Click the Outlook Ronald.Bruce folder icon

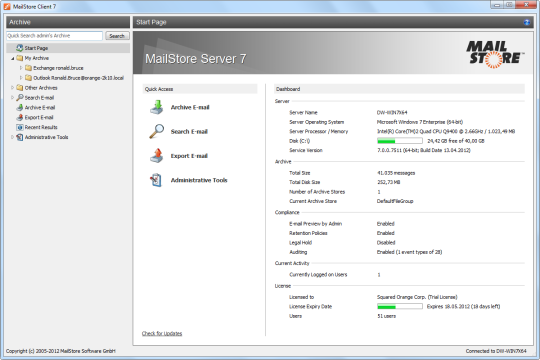coord(29,78)
